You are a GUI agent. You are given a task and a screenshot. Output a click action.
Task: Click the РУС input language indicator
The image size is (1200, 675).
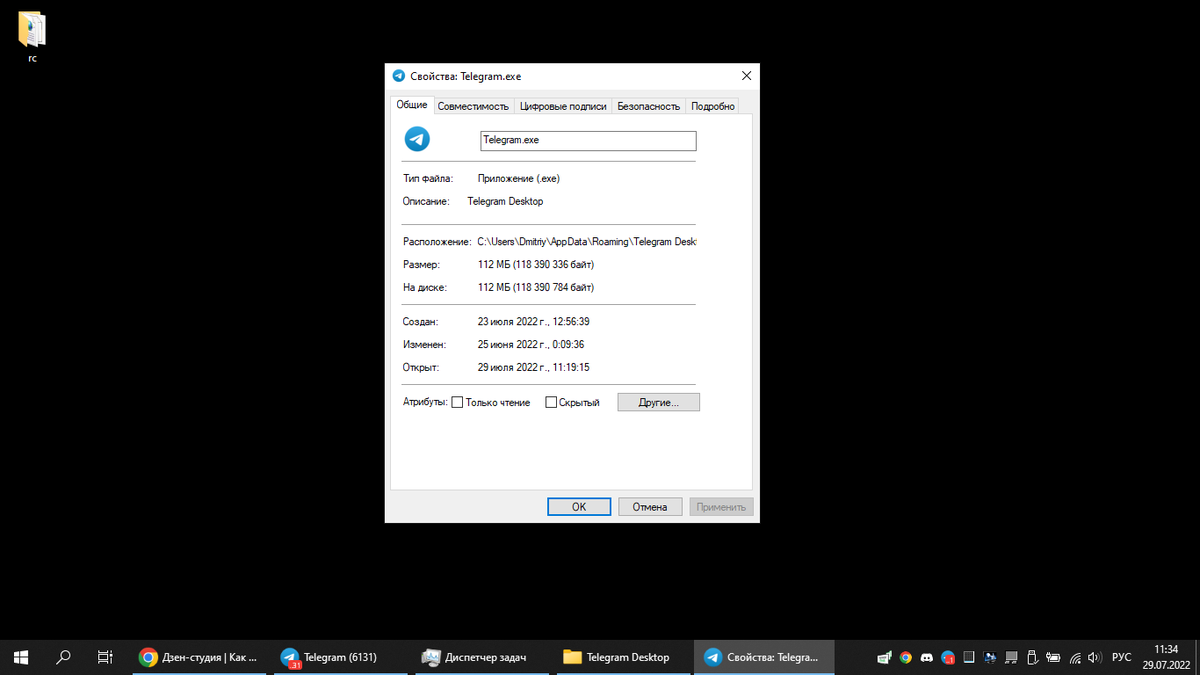(x=1122, y=657)
